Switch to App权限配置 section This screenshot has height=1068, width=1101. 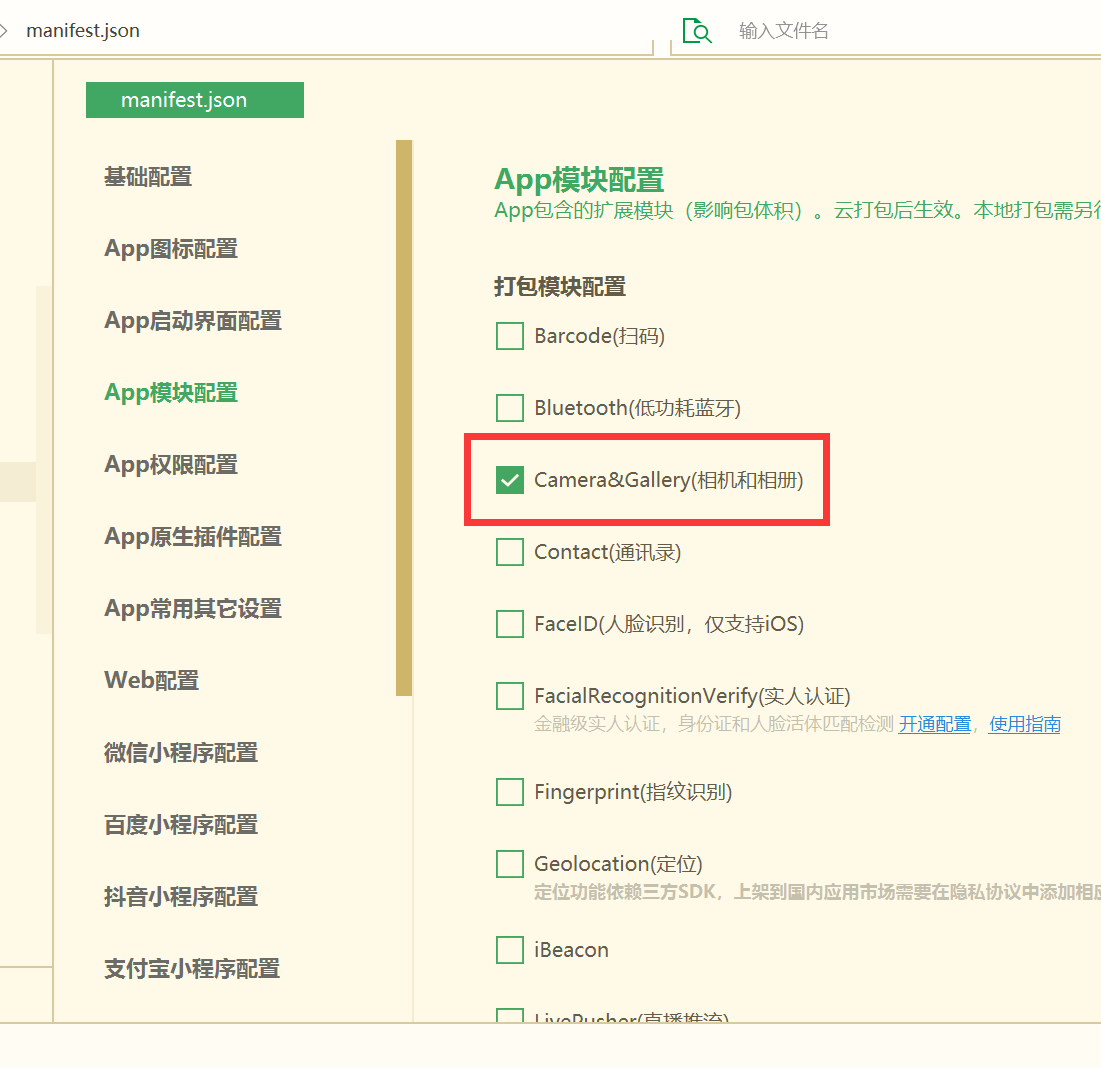point(171,465)
